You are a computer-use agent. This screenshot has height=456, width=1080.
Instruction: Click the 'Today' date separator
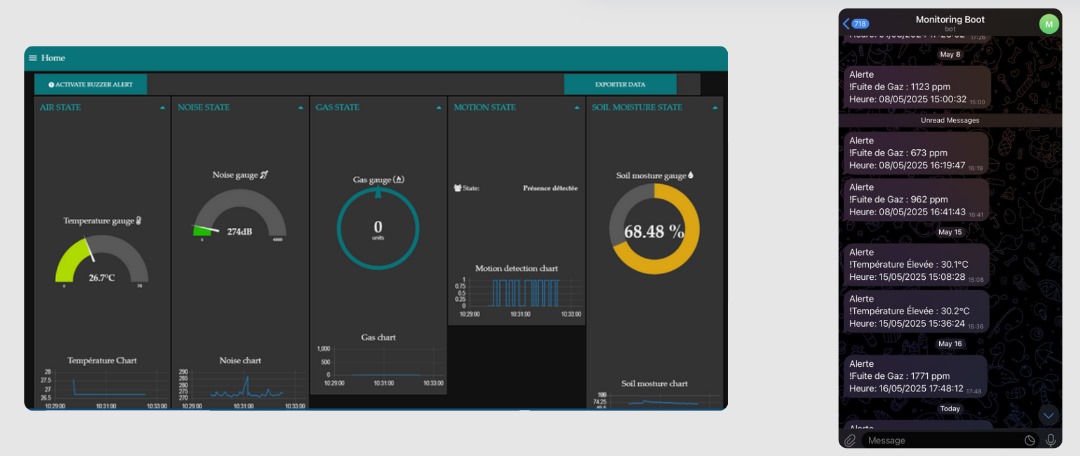tap(950, 408)
